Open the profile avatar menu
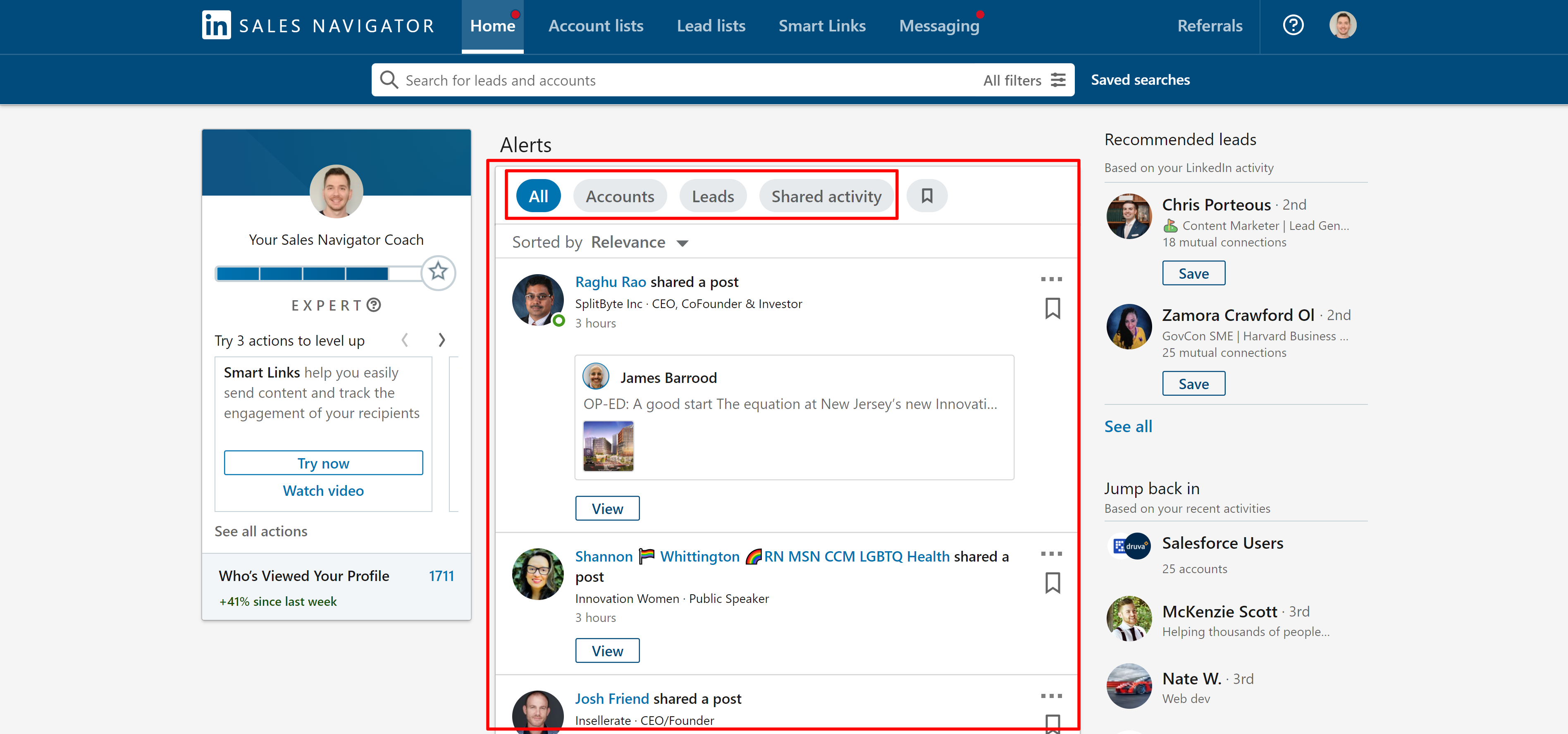The width and height of the screenshot is (1568, 734). pos(1342,26)
